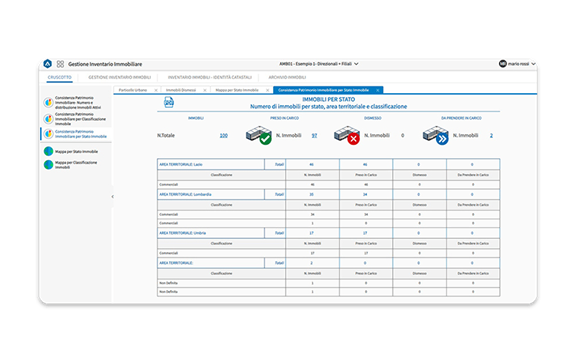Click the application logo icon
The image size is (576, 362).
click(x=48, y=64)
